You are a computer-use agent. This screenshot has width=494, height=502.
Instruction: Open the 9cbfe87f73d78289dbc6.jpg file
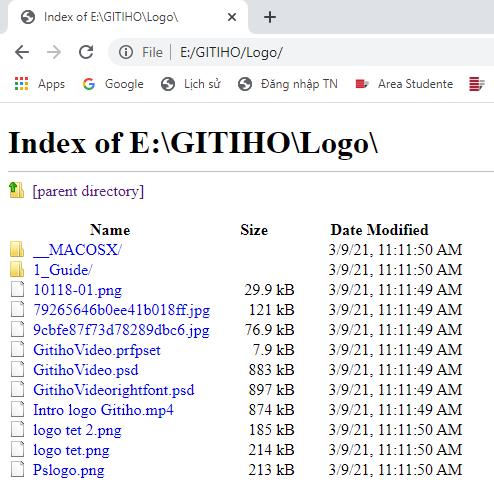point(121,330)
